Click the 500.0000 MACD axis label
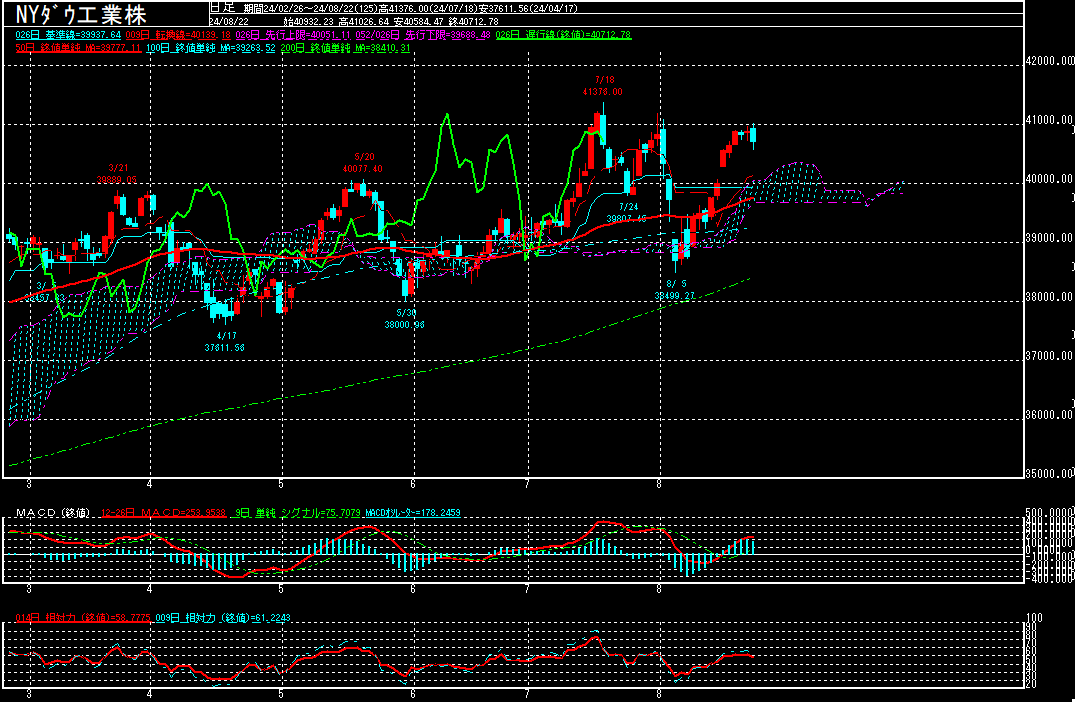This screenshot has width=1076, height=702. pyautogui.click(x=1049, y=513)
